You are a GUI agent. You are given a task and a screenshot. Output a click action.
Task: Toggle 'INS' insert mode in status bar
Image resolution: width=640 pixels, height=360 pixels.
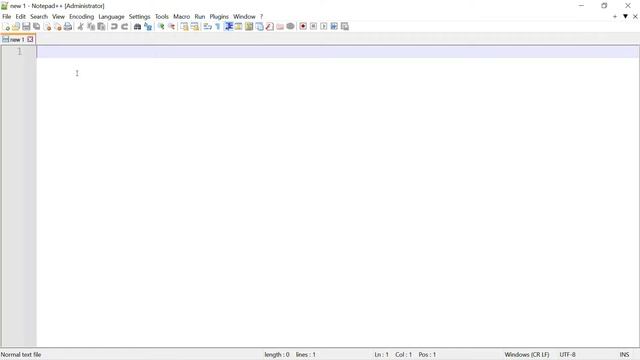tap(624, 355)
